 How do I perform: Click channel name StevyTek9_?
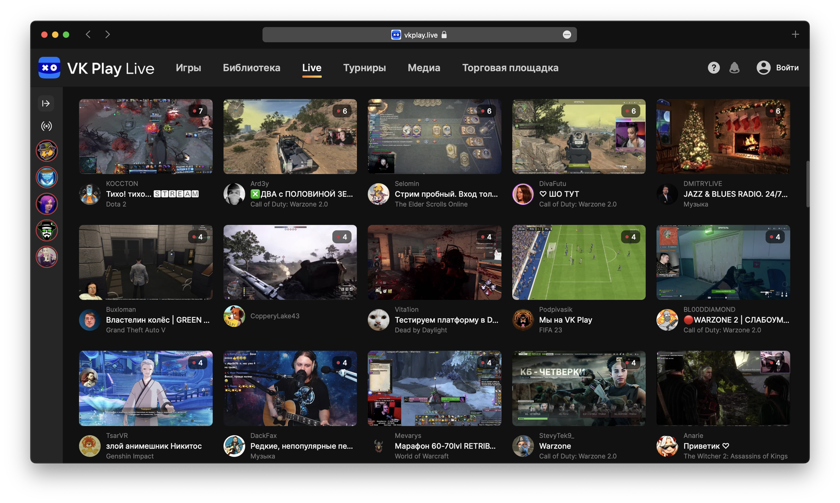pyautogui.click(x=556, y=436)
